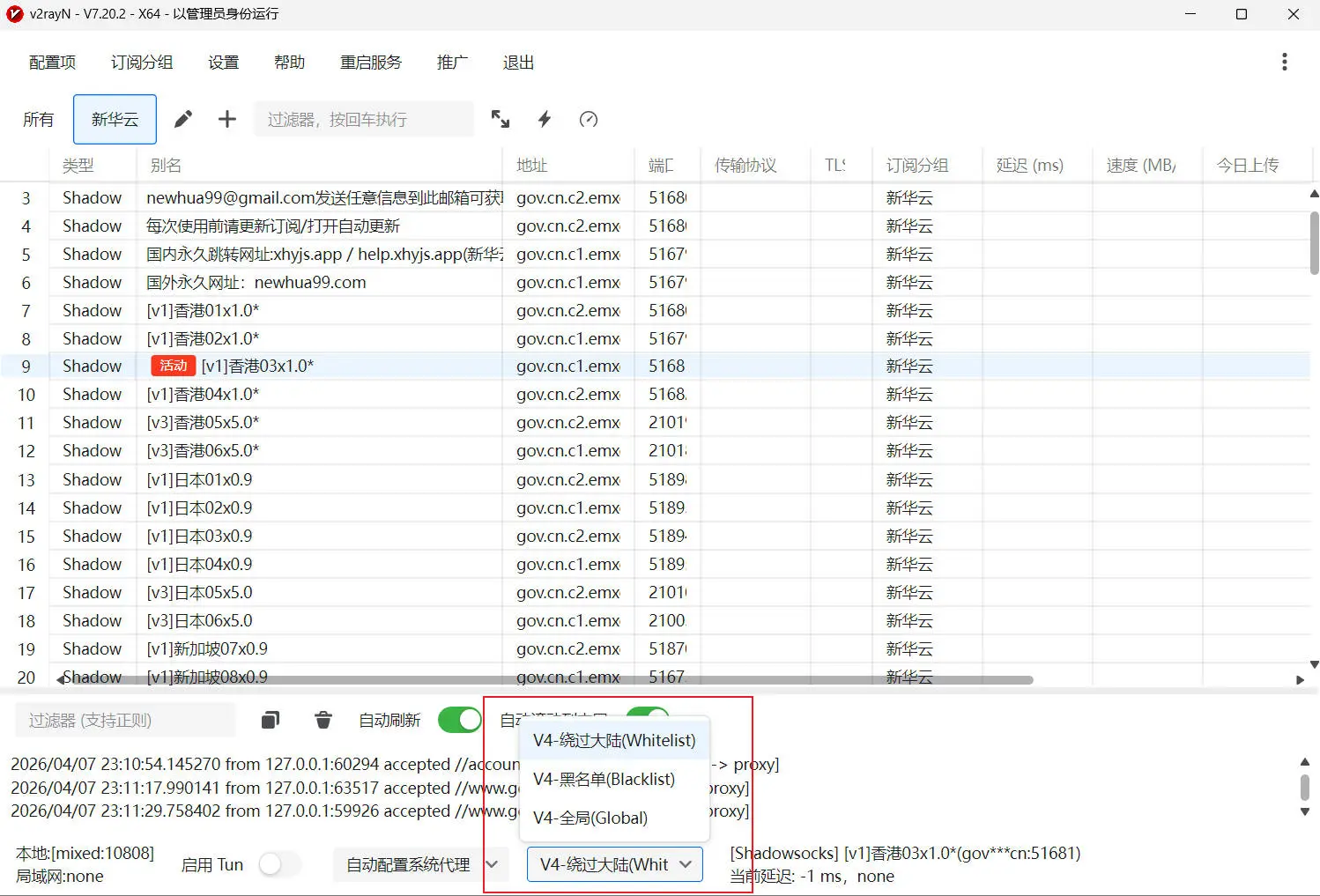Clear logs with the trash icon
The image size is (1320, 896).
coord(323,720)
